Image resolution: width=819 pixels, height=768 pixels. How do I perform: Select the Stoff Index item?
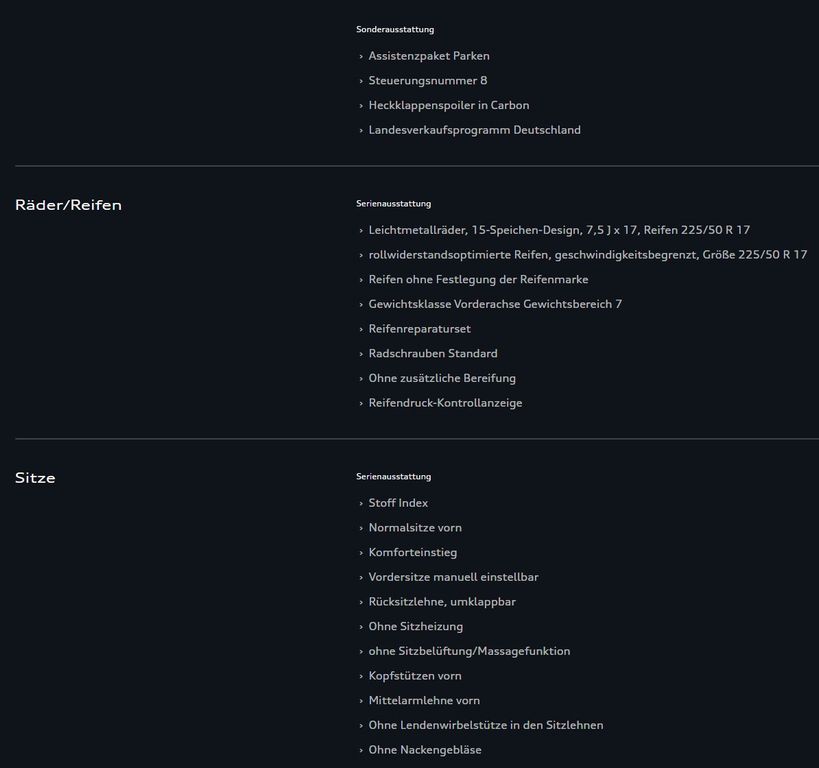[x=398, y=503]
